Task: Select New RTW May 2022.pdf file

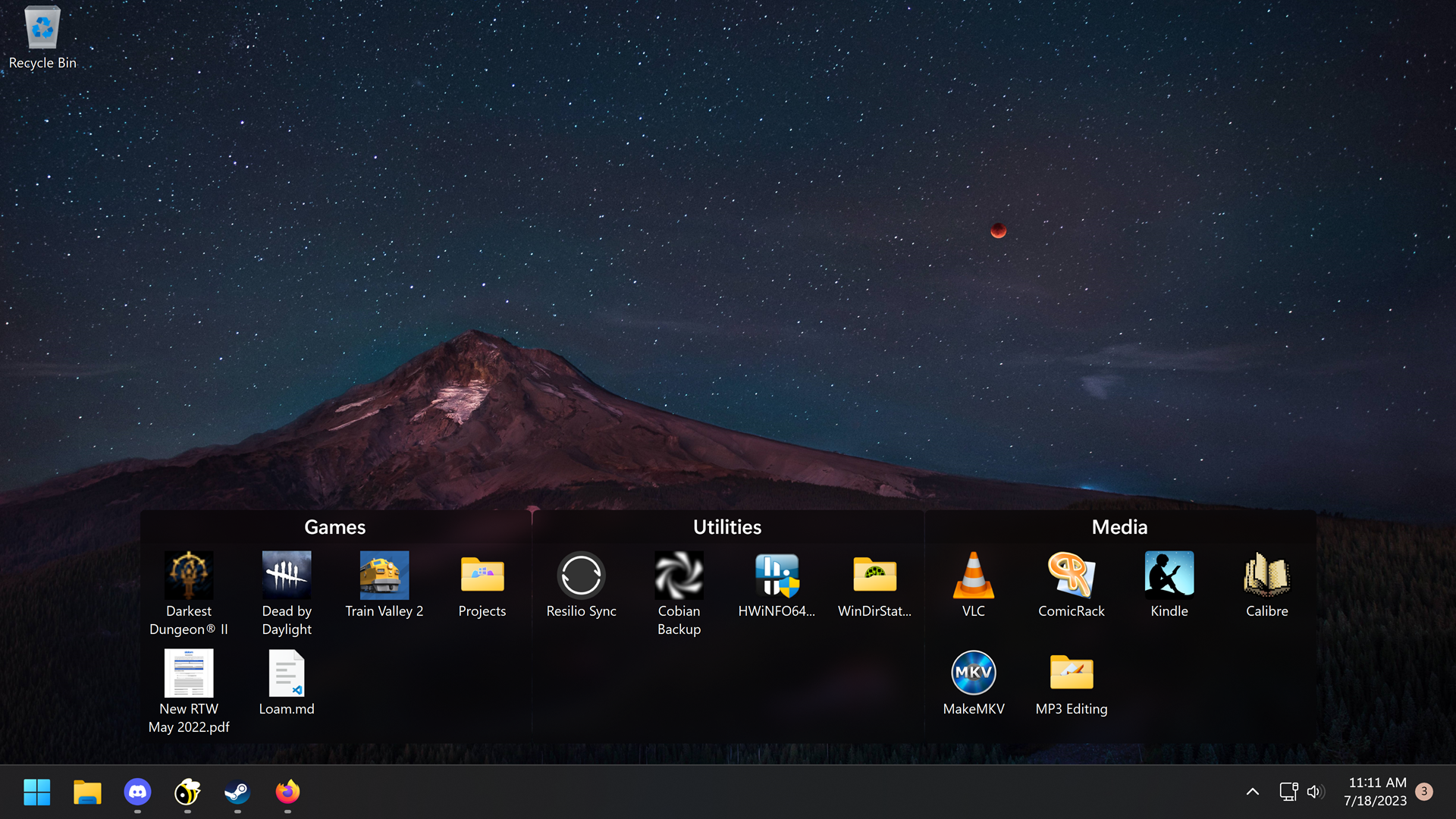Action: click(x=189, y=692)
